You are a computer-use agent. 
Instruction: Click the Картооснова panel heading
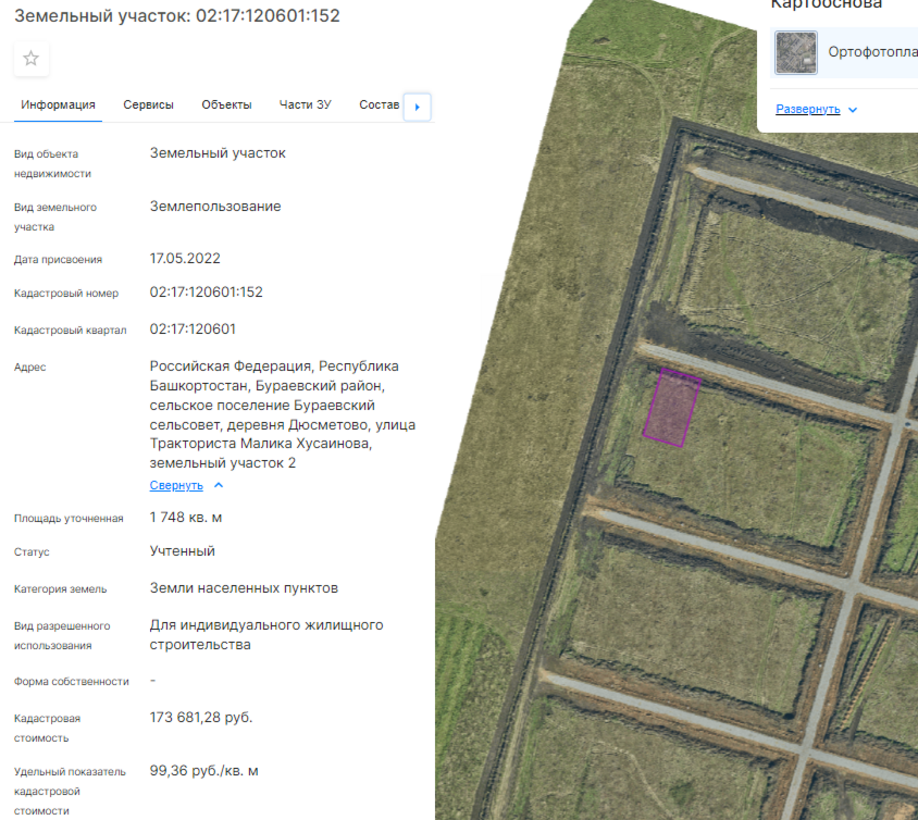pyautogui.click(x=826, y=5)
